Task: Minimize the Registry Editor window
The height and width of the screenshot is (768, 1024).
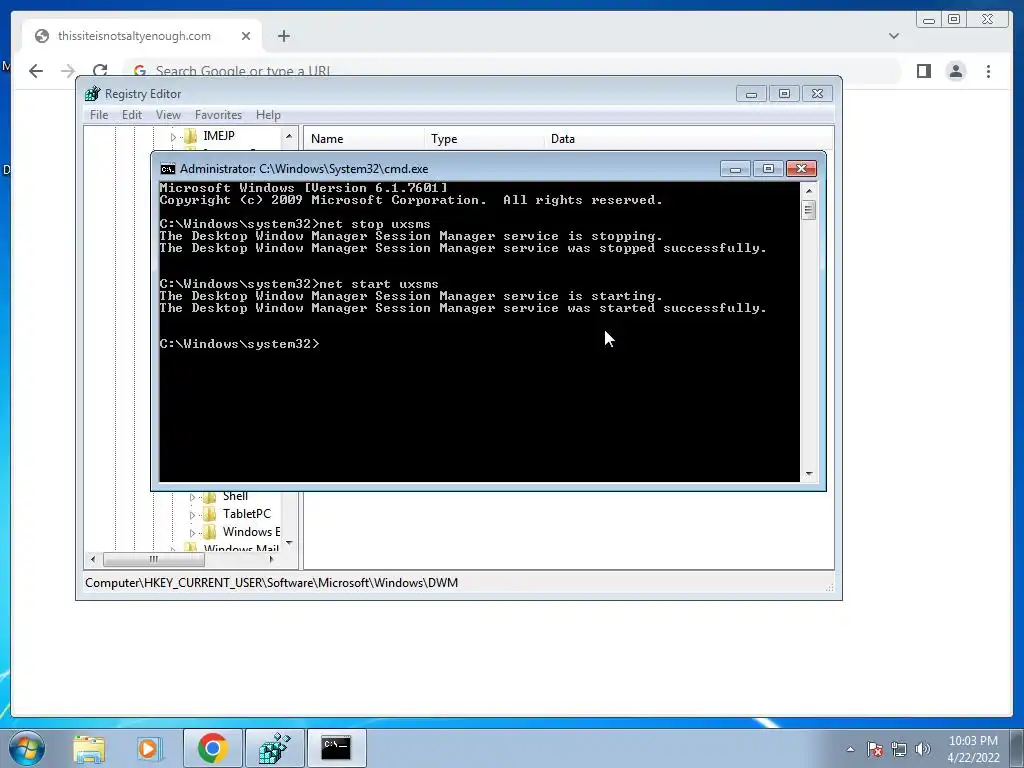Action: tap(751, 94)
